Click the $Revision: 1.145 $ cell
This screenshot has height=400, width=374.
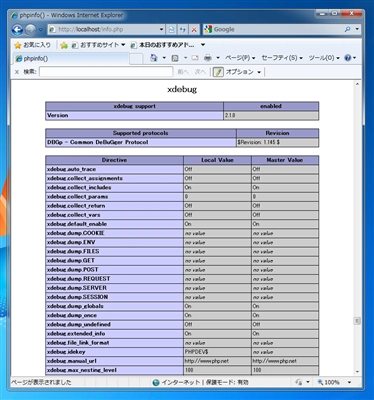pos(277,142)
